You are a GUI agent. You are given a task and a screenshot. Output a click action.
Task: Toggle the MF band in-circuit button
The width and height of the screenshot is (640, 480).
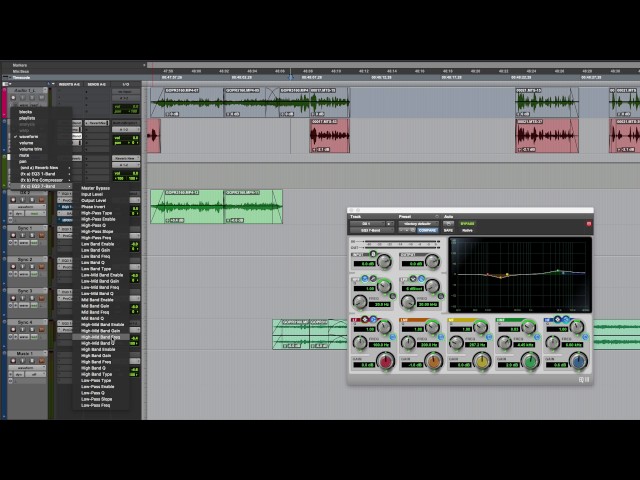pyautogui.click(x=489, y=337)
